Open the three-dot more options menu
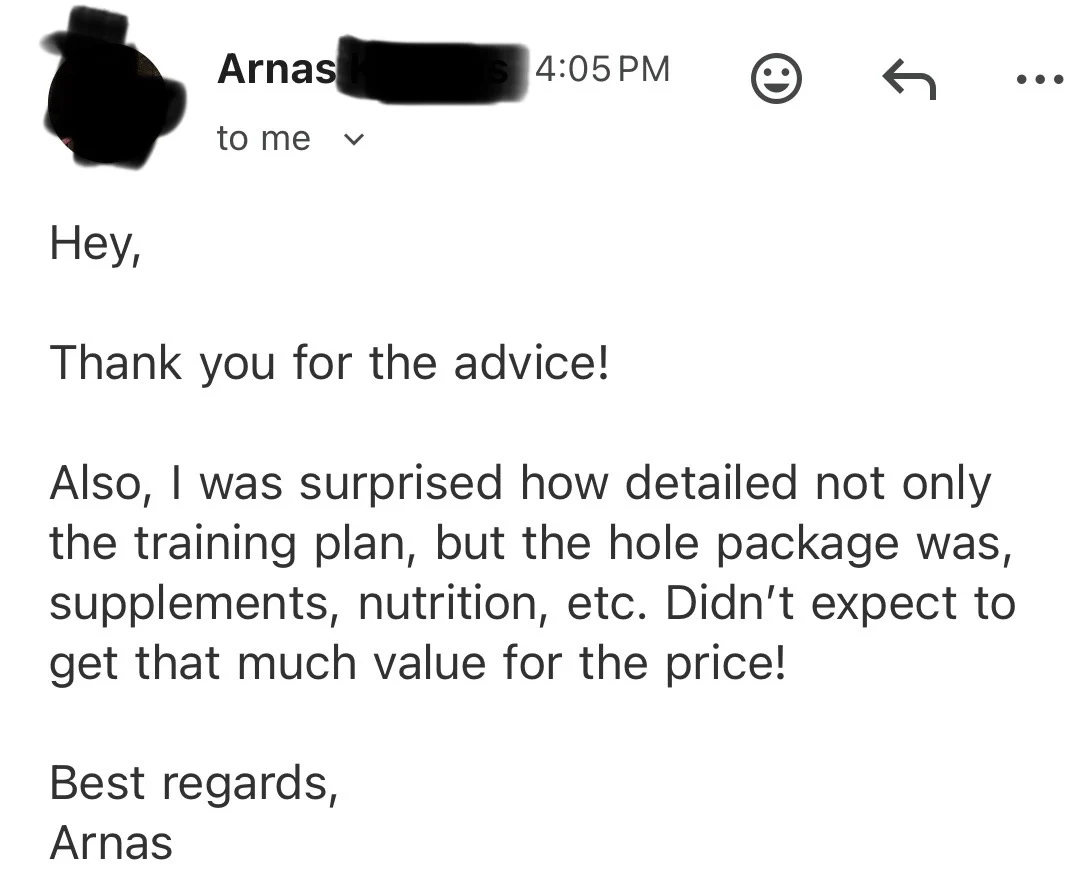This screenshot has width=1079, height=883. coord(1040,80)
